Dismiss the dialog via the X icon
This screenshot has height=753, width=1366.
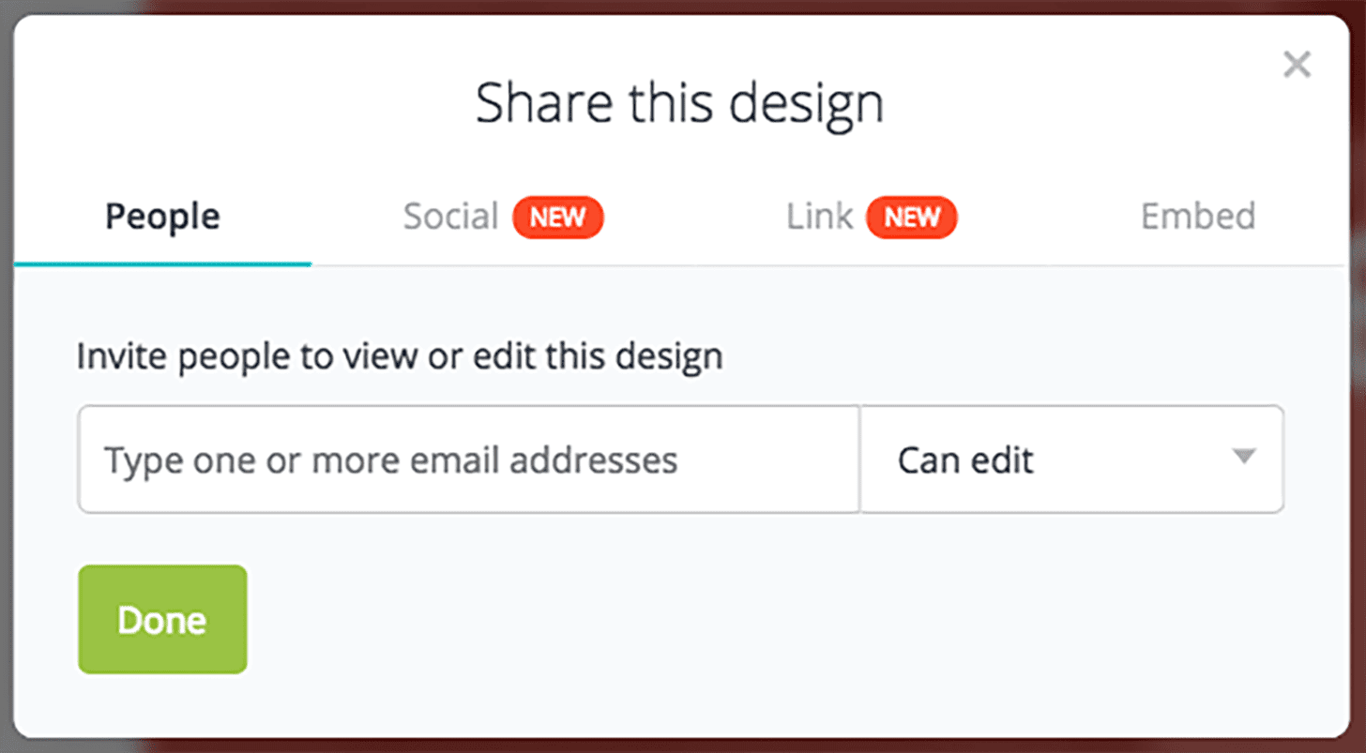pos(1297,63)
